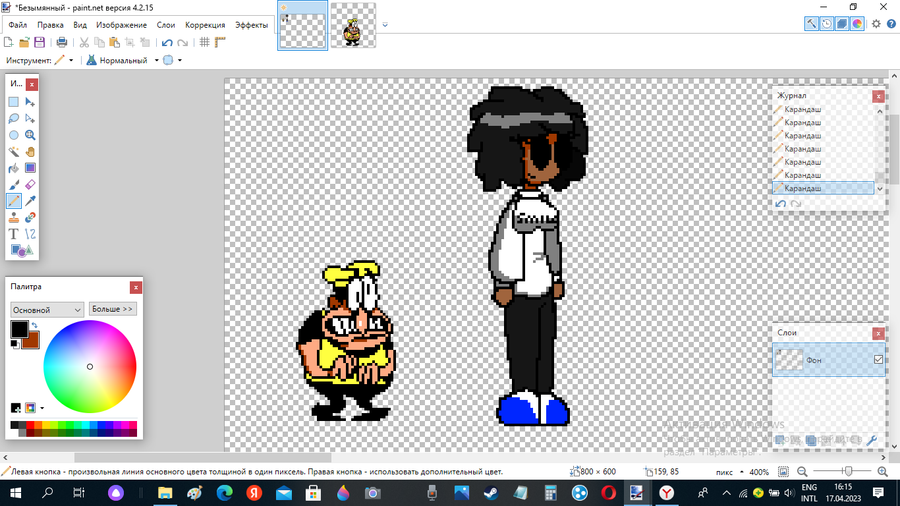
Task: Select the Eraser tool
Action: pyautogui.click(x=30, y=185)
